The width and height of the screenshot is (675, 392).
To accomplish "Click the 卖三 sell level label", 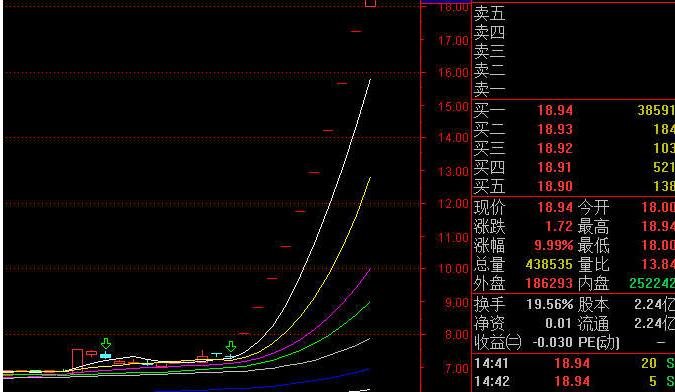I will (489, 52).
